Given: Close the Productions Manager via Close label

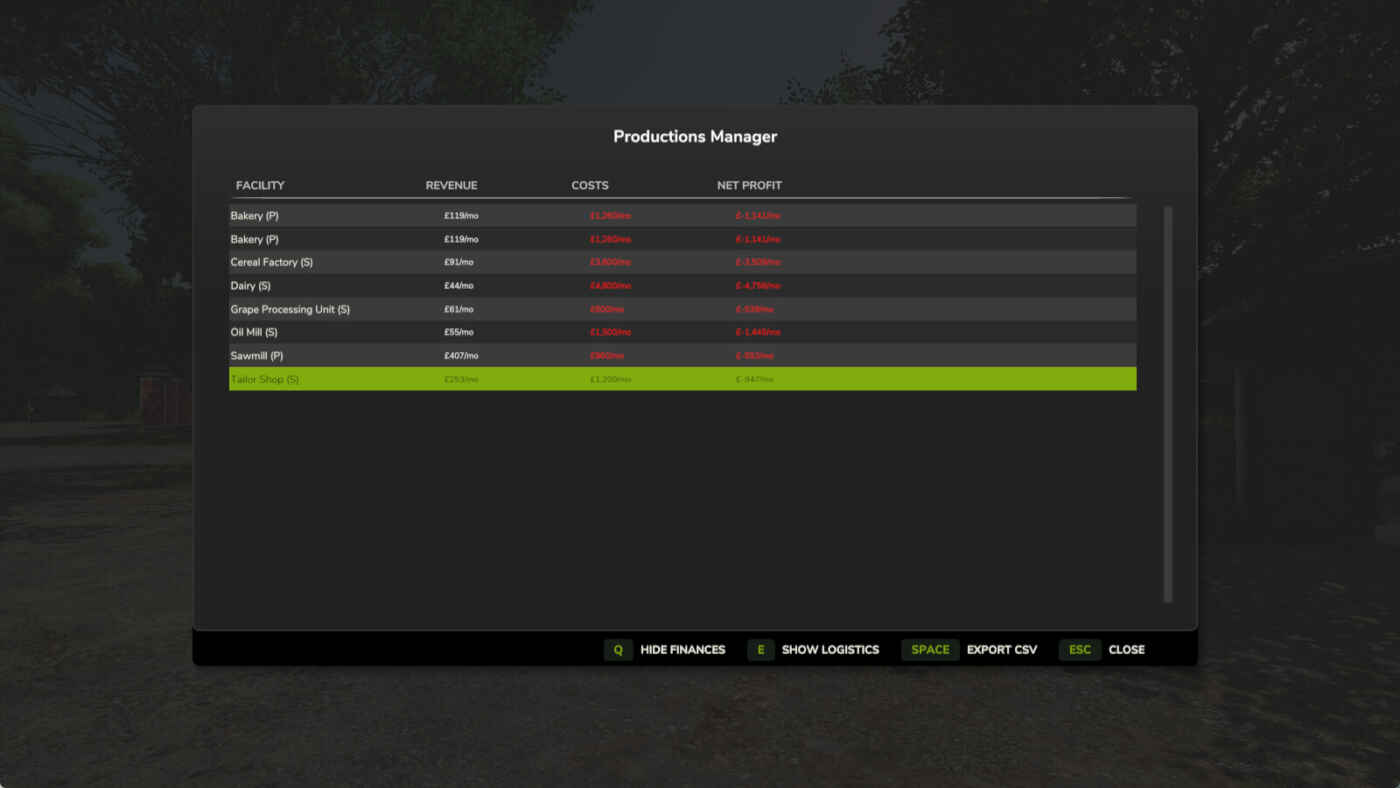Looking at the screenshot, I should pyautogui.click(x=1126, y=650).
